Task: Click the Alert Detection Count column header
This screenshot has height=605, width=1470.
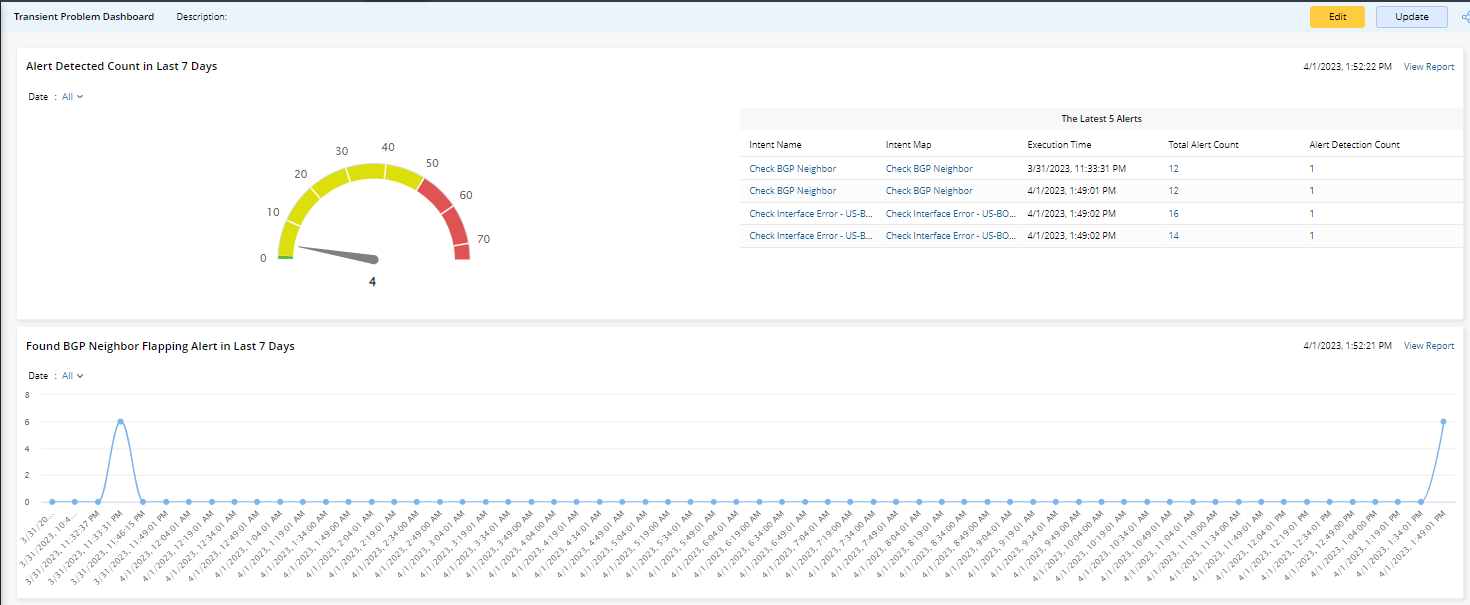Action: 1354,145
